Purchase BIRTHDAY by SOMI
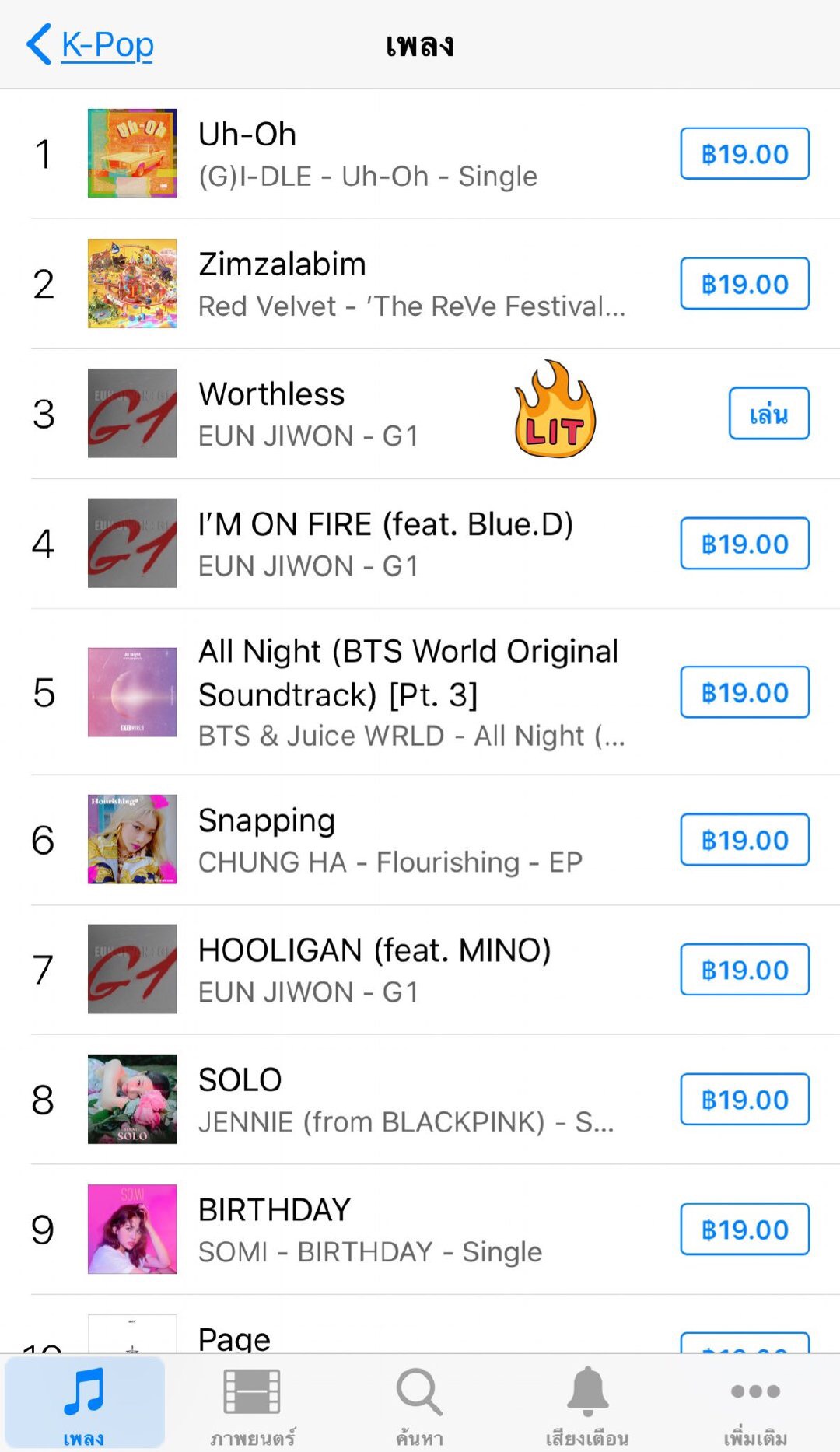This screenshot has width=840, height=1452. pyautogui.click(x=744, y=1230)
